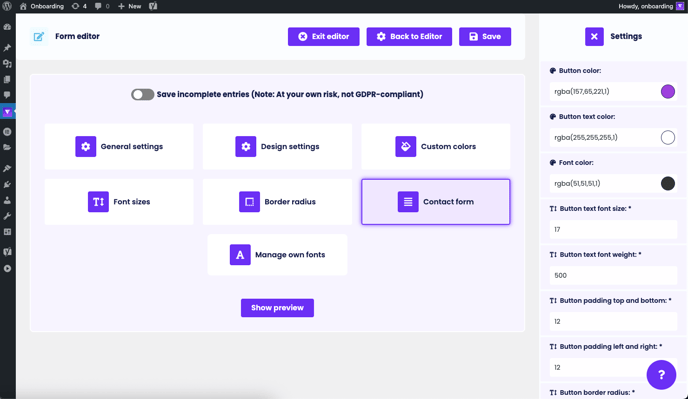The image size is (688, 399).
Task: Toggle Save incomplete entries switch
Action: pyautogui.click(x=143, y=94)
